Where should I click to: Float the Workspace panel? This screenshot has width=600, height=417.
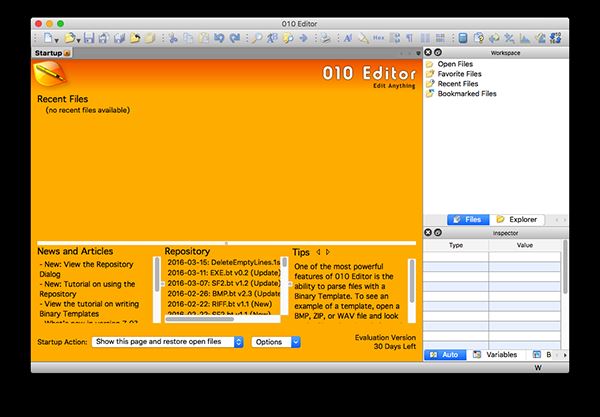[438, 52]
